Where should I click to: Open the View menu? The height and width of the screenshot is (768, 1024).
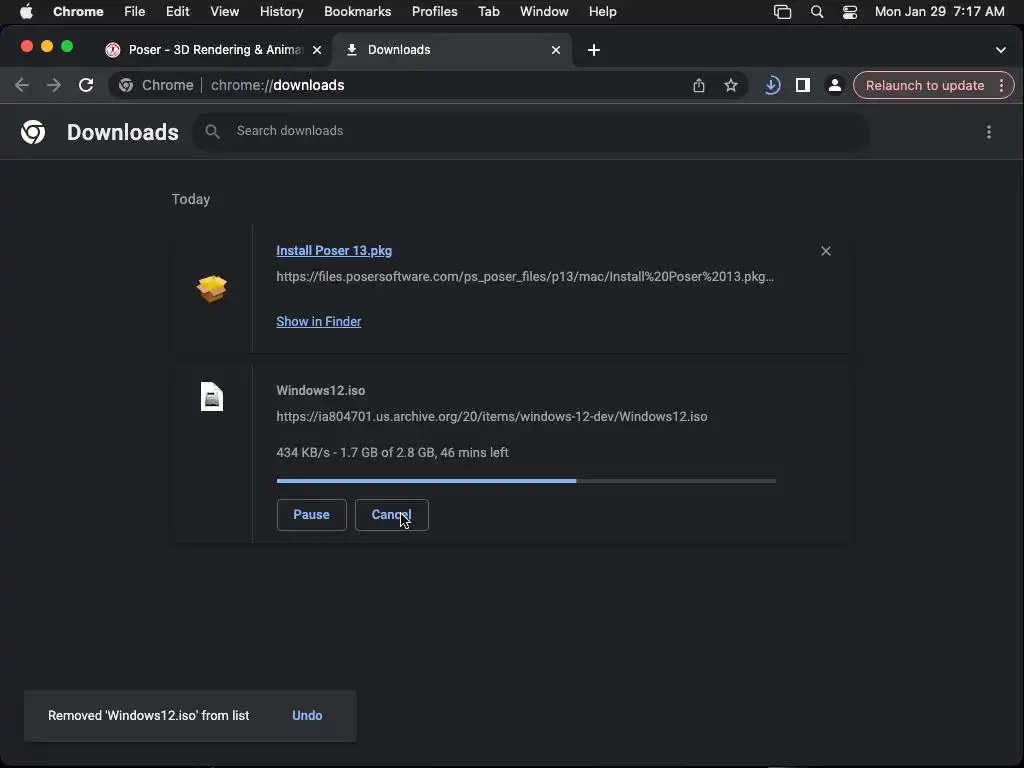(224, 12)
